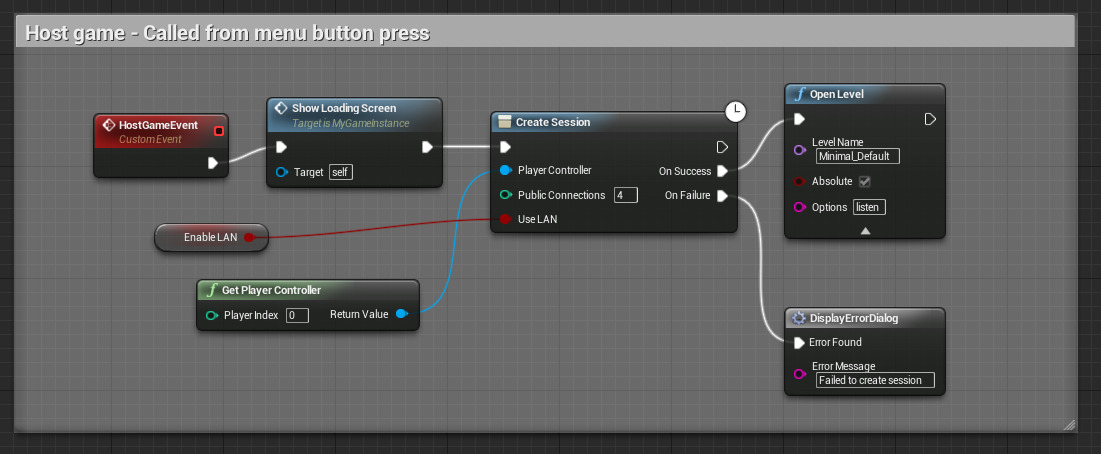The width and height of the screenshot is (1101, 454).
Task: Expand the Open Level node advanced pins arrow
Action: click(865, 230)
